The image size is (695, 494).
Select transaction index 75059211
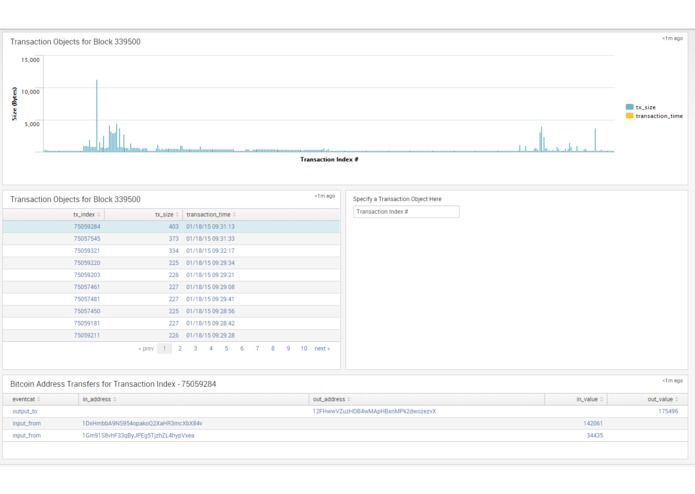87,335
